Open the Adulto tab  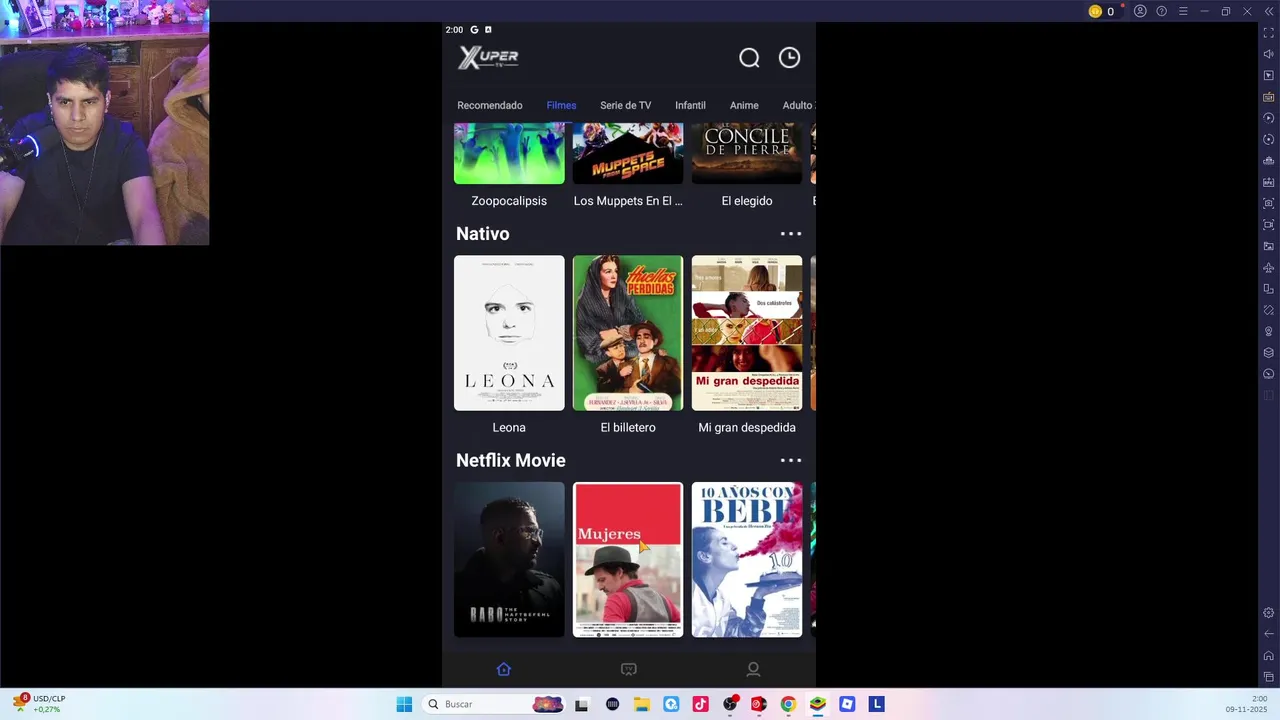coord(798,105)
